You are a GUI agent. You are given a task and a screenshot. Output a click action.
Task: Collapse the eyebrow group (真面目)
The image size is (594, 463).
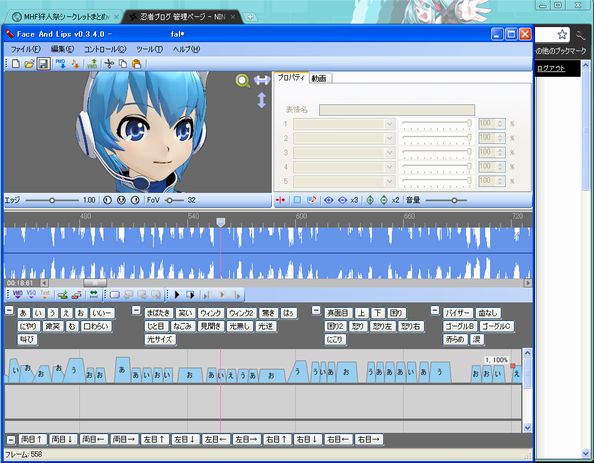[316, 311]
